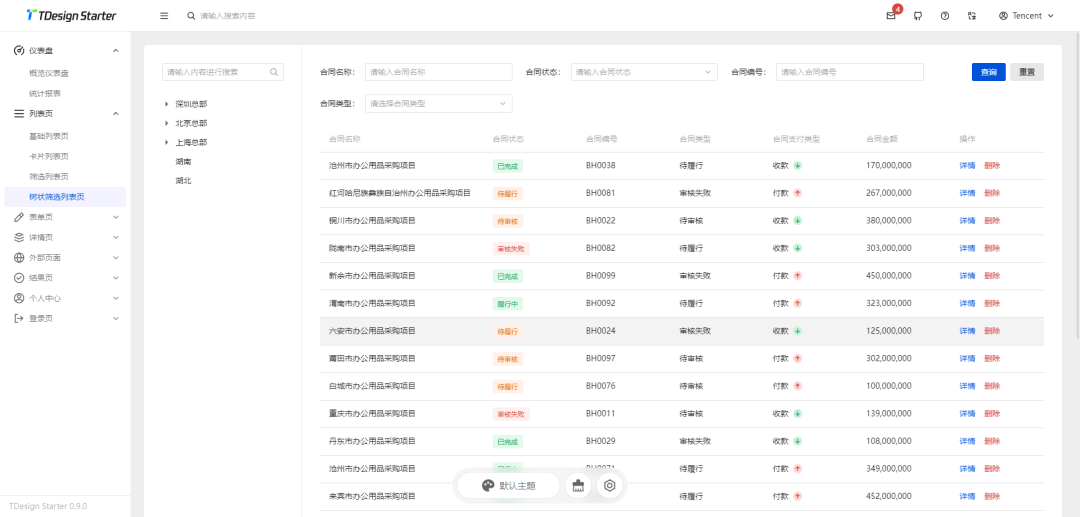
Task: Open the 合同类型 dropdown
Action: (x=439, y=103)
